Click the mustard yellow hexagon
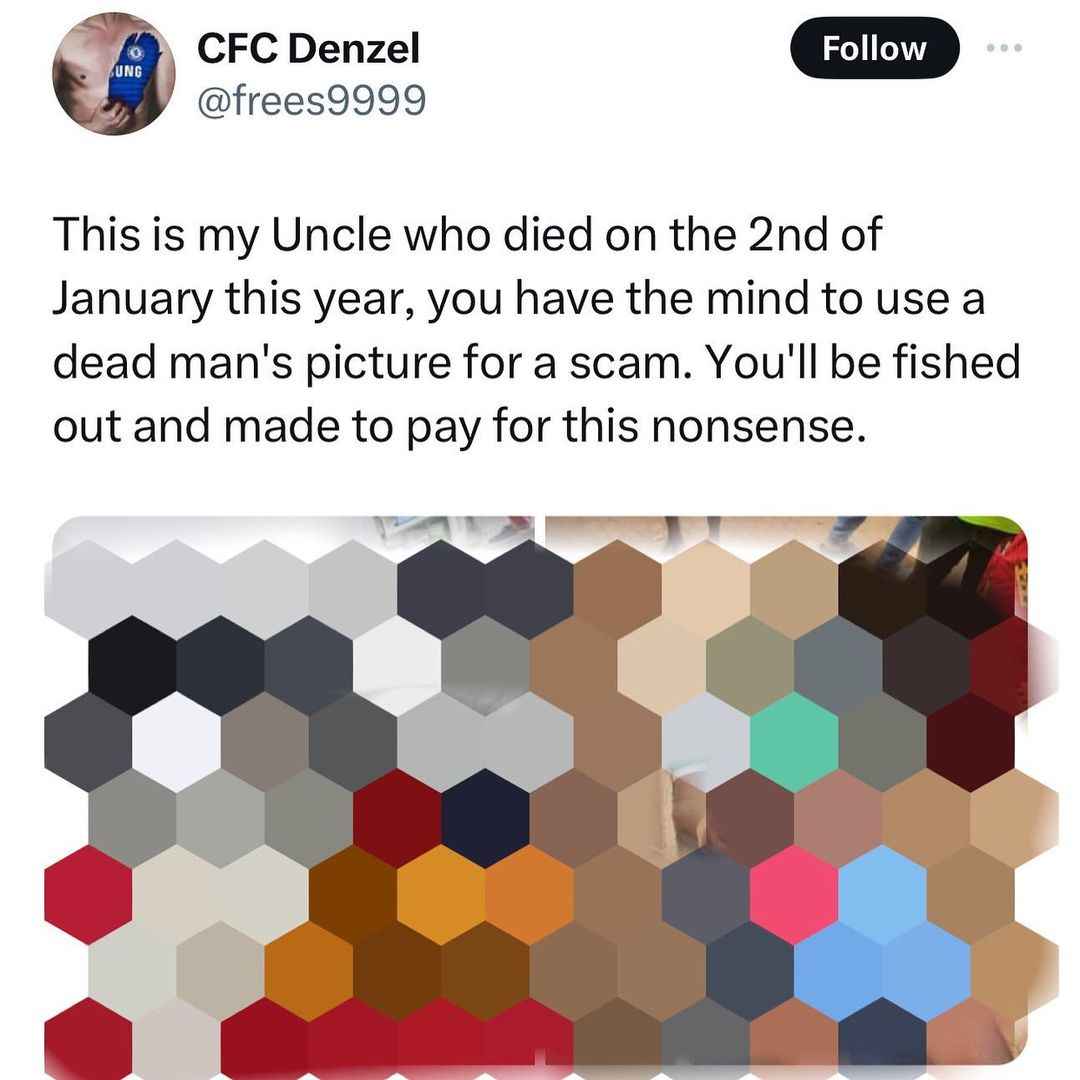 (x=442, y=895)
